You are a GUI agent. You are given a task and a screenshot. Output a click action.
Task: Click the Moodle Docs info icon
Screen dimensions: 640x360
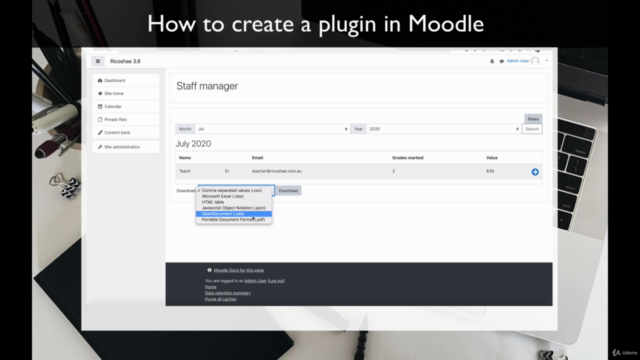pos(209,270)
